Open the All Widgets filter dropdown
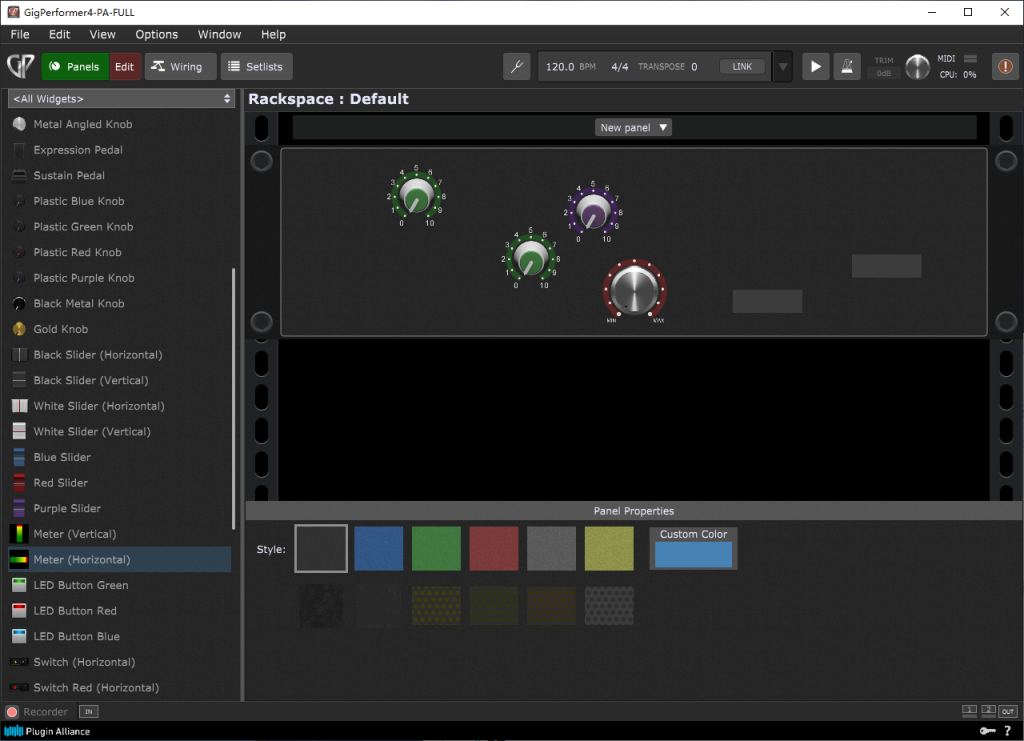 tap(121, 99)
